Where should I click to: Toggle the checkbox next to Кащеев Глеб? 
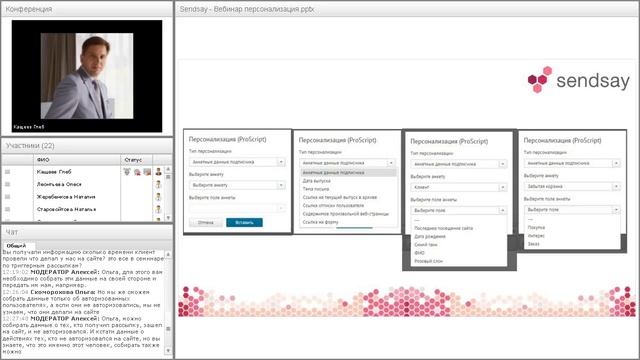tap(7, 172)
